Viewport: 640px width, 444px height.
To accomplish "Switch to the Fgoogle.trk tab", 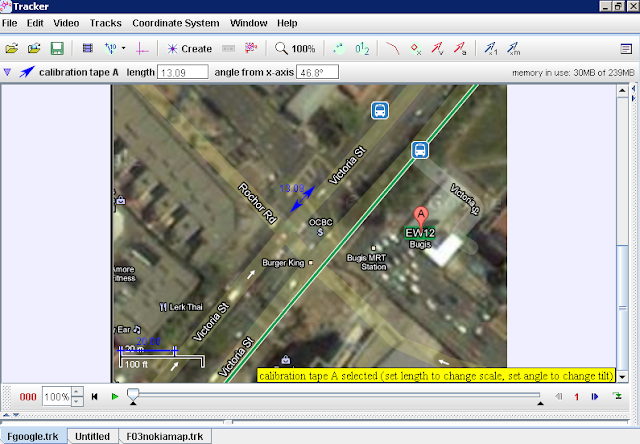I will tap(33, 436).
